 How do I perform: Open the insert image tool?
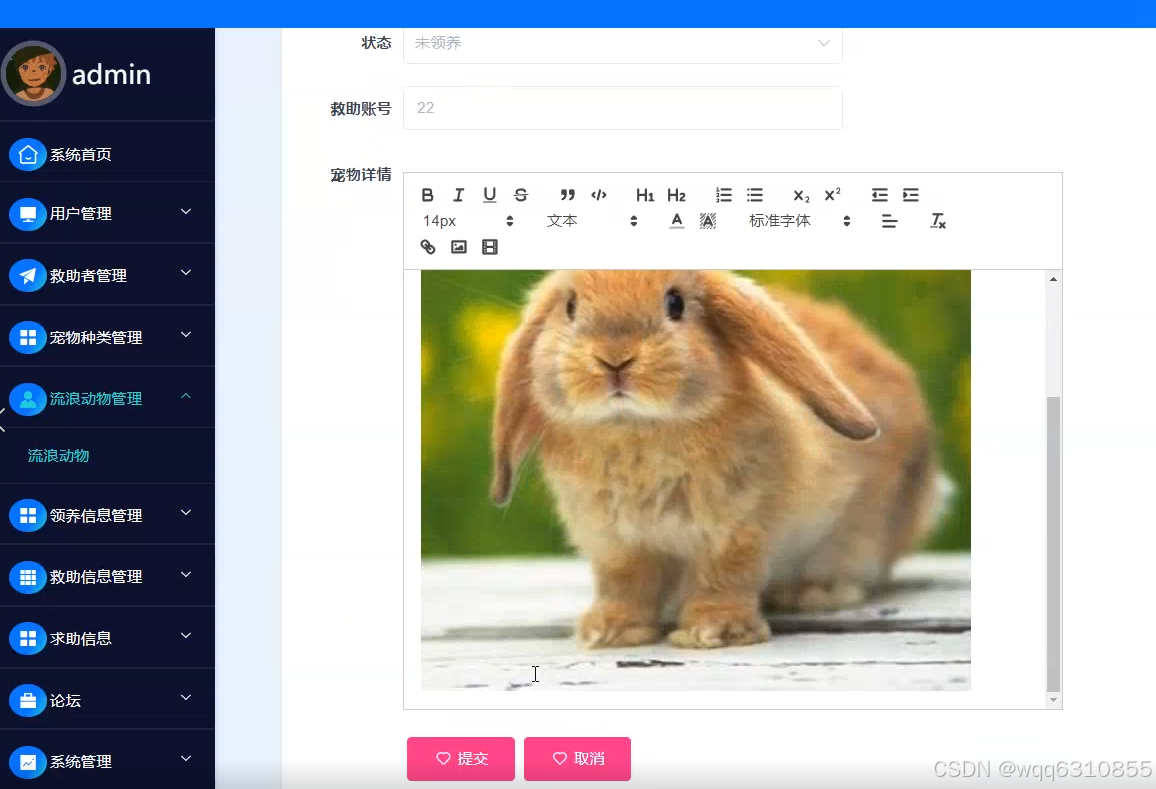(458, 247)
